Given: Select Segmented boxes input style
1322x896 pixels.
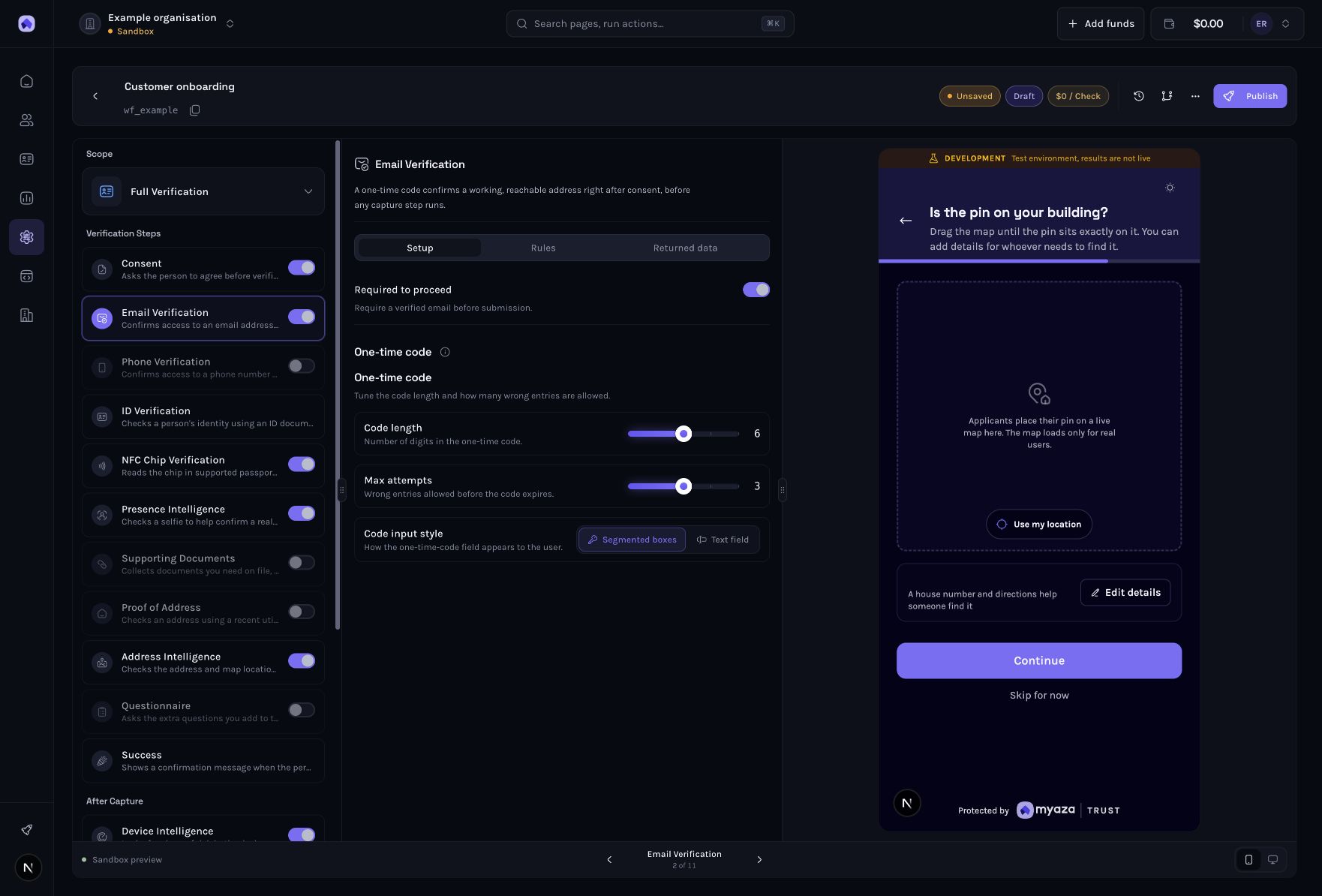Looking at the screenshot, I should [632, 540].
